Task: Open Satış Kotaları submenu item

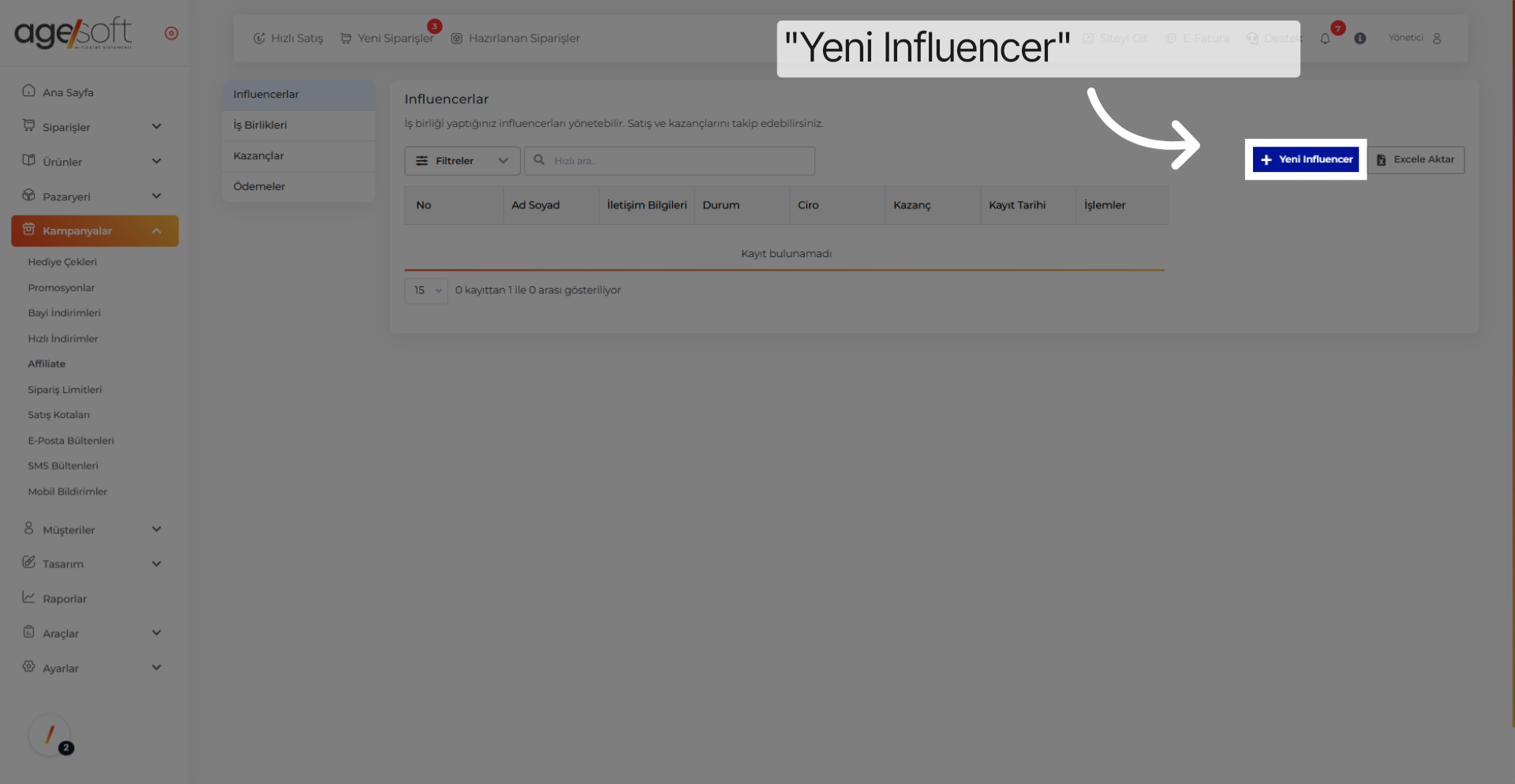Action: pos(59,415)
